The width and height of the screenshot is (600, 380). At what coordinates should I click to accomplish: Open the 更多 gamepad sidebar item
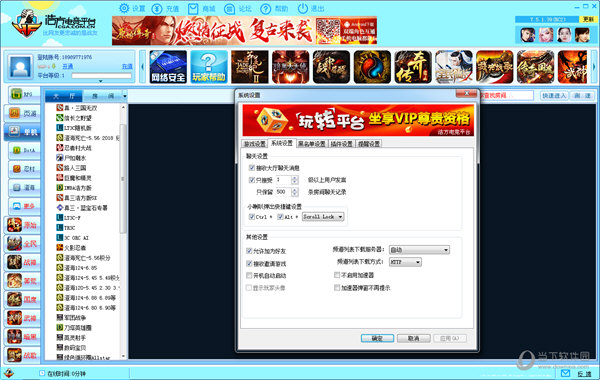(24, 206)
